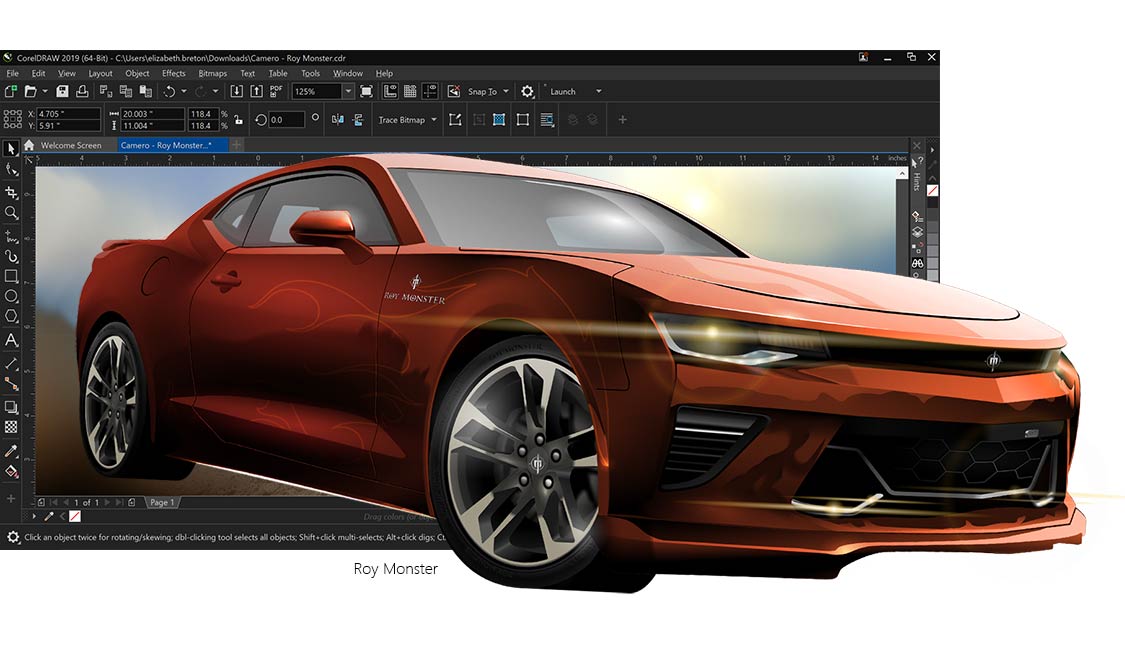The image size is (1125, 650).
Task: Activate the Zoom tool in the toolbox
Action: (x=11, y=213)
